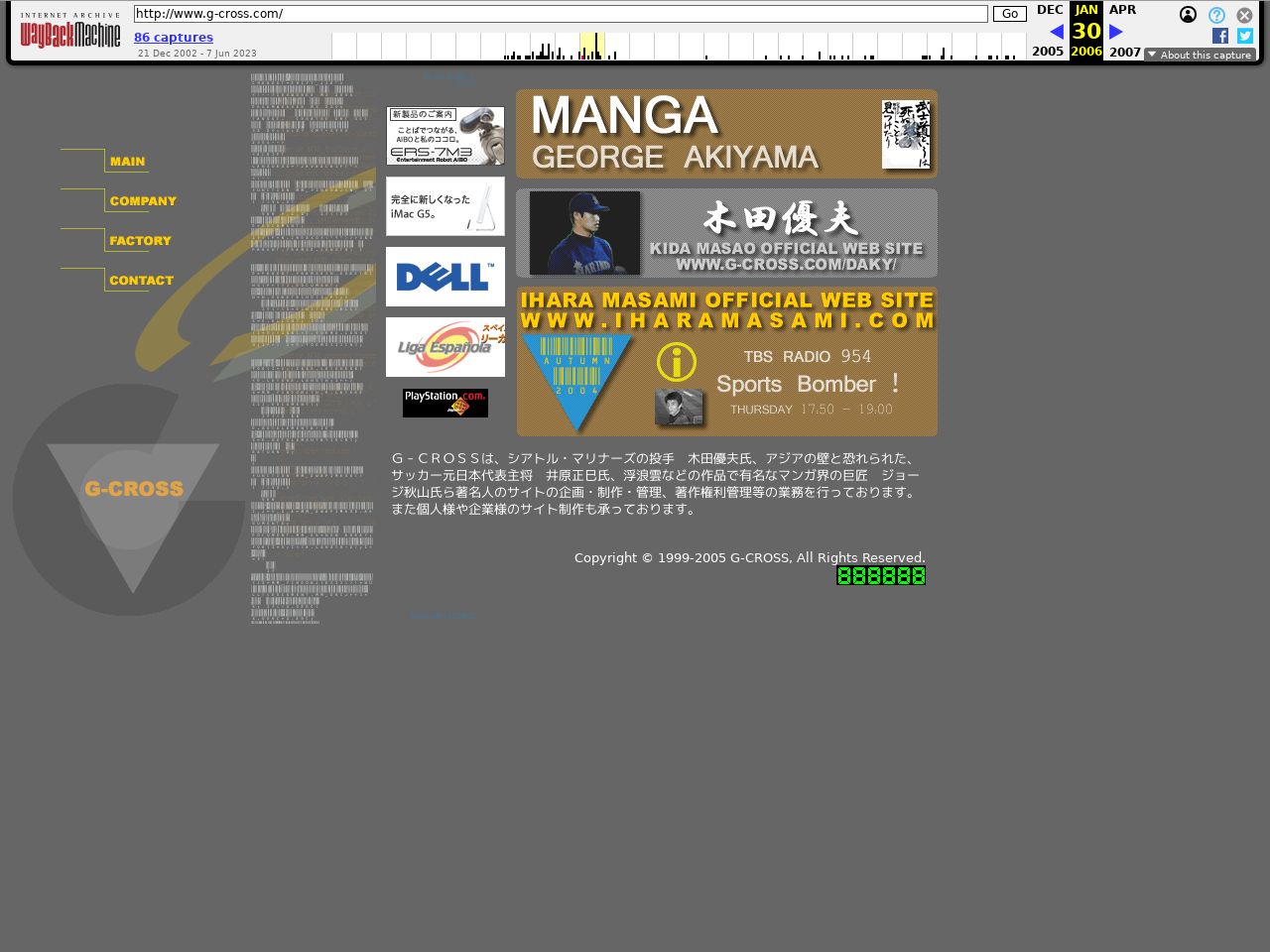Image resolution: width=1270 pixels, height=952 pixels.
Task: Open the 86 captures link
Action: click(174, 38)
